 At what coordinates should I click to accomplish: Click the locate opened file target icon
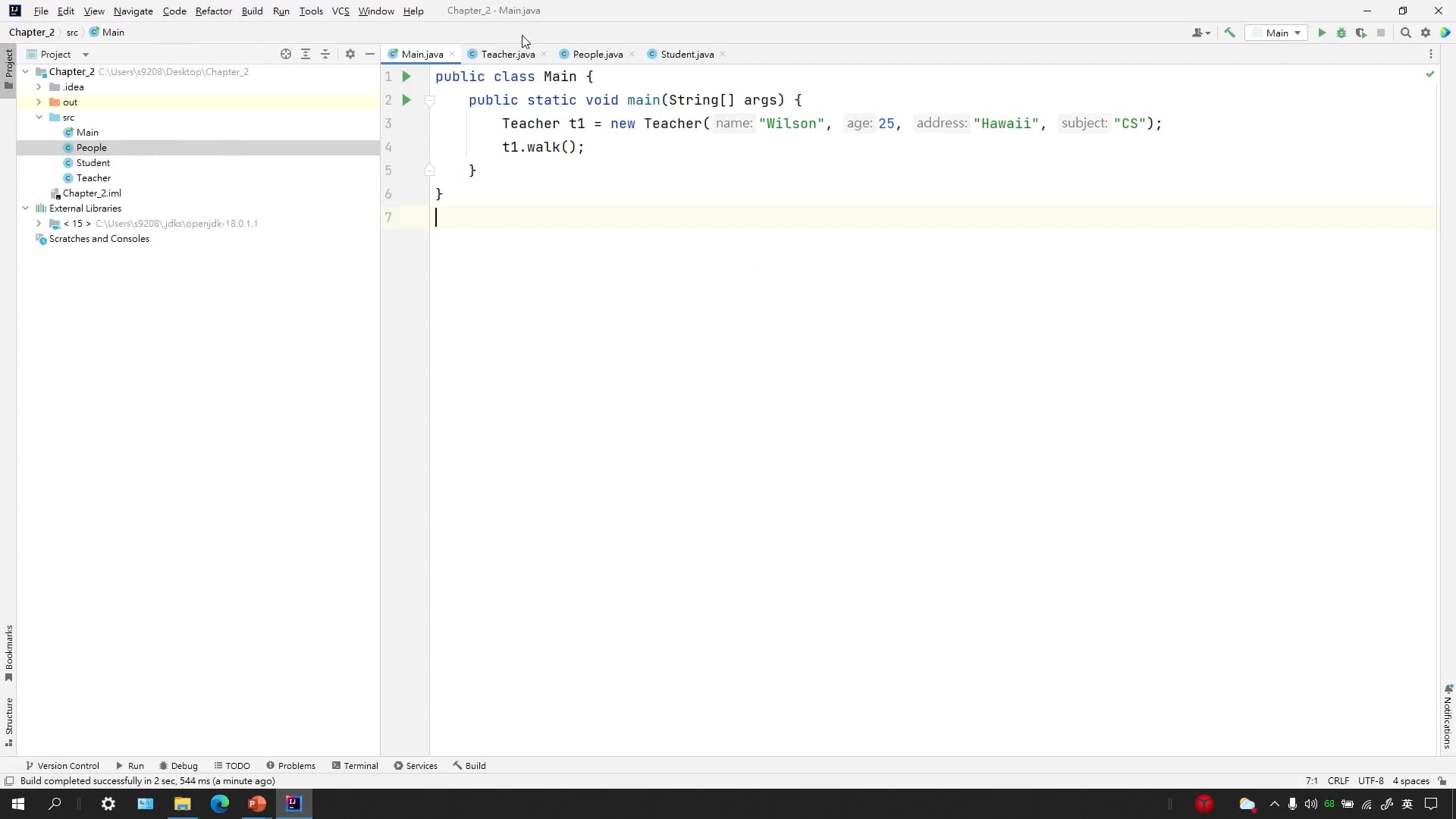(286, 54)
